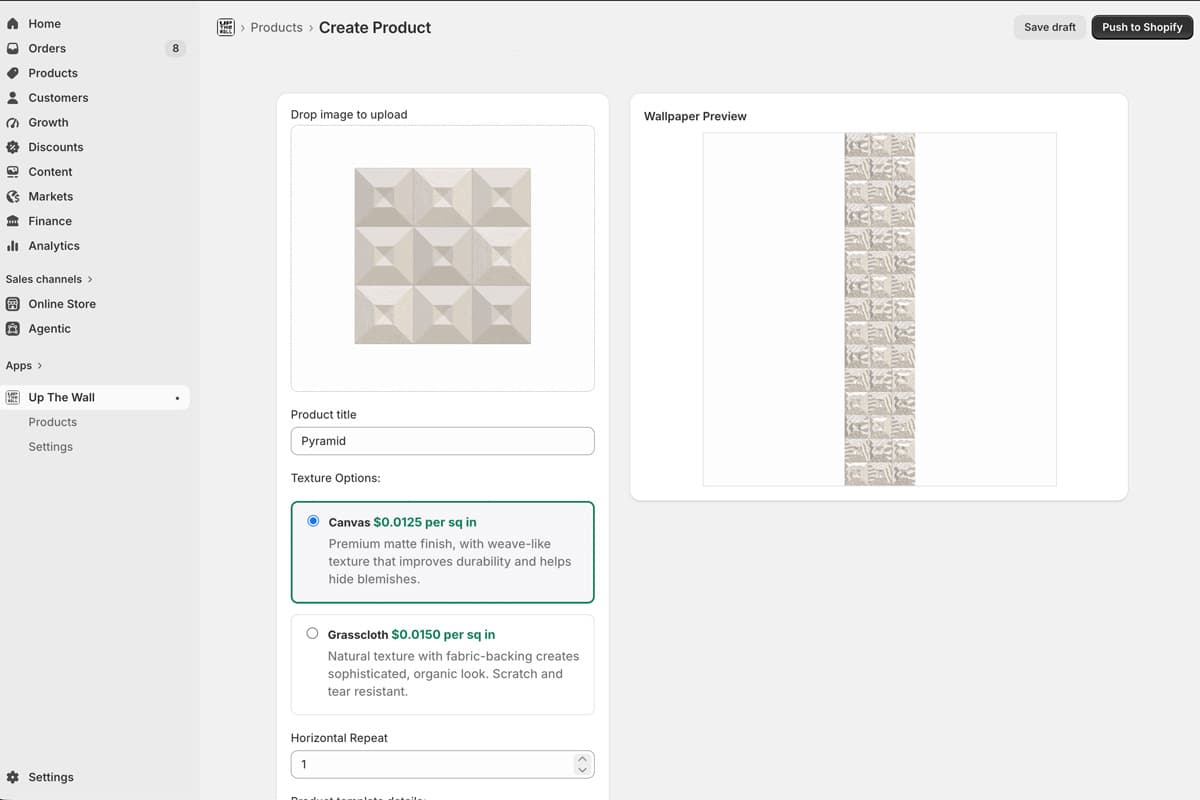This screenshot has width=1200, height=800.
Task: Click the bottom Settings gear icon
Action: click(13, 777)
